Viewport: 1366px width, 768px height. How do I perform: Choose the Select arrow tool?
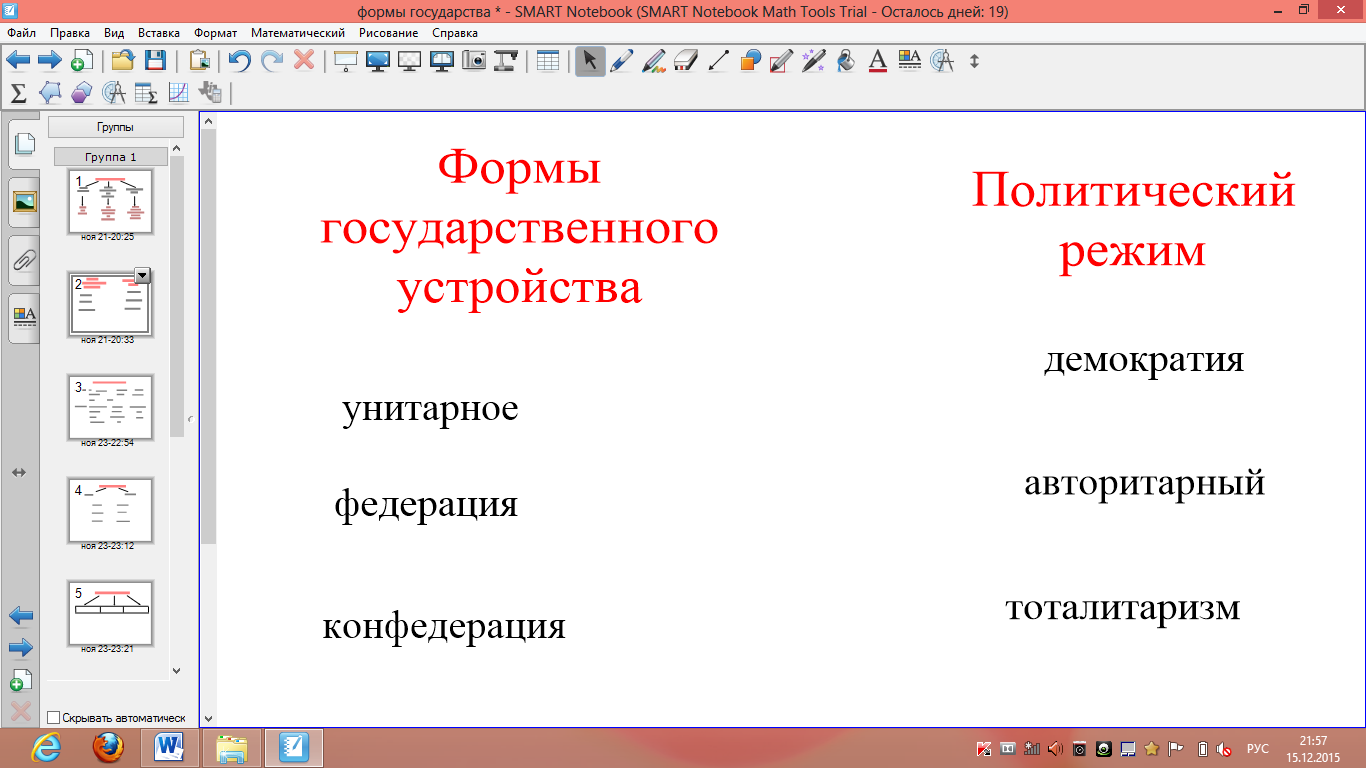tap(590, 60)
